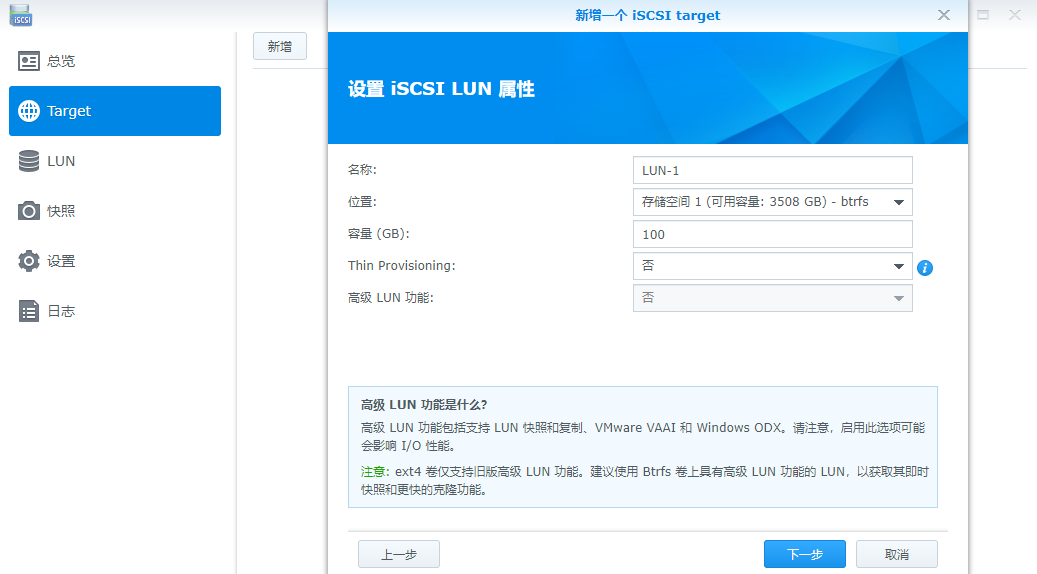Open the 总览 overview icon in sidebar
The height and width of the screenshot is (574, 1037).
tap(29, 61)
